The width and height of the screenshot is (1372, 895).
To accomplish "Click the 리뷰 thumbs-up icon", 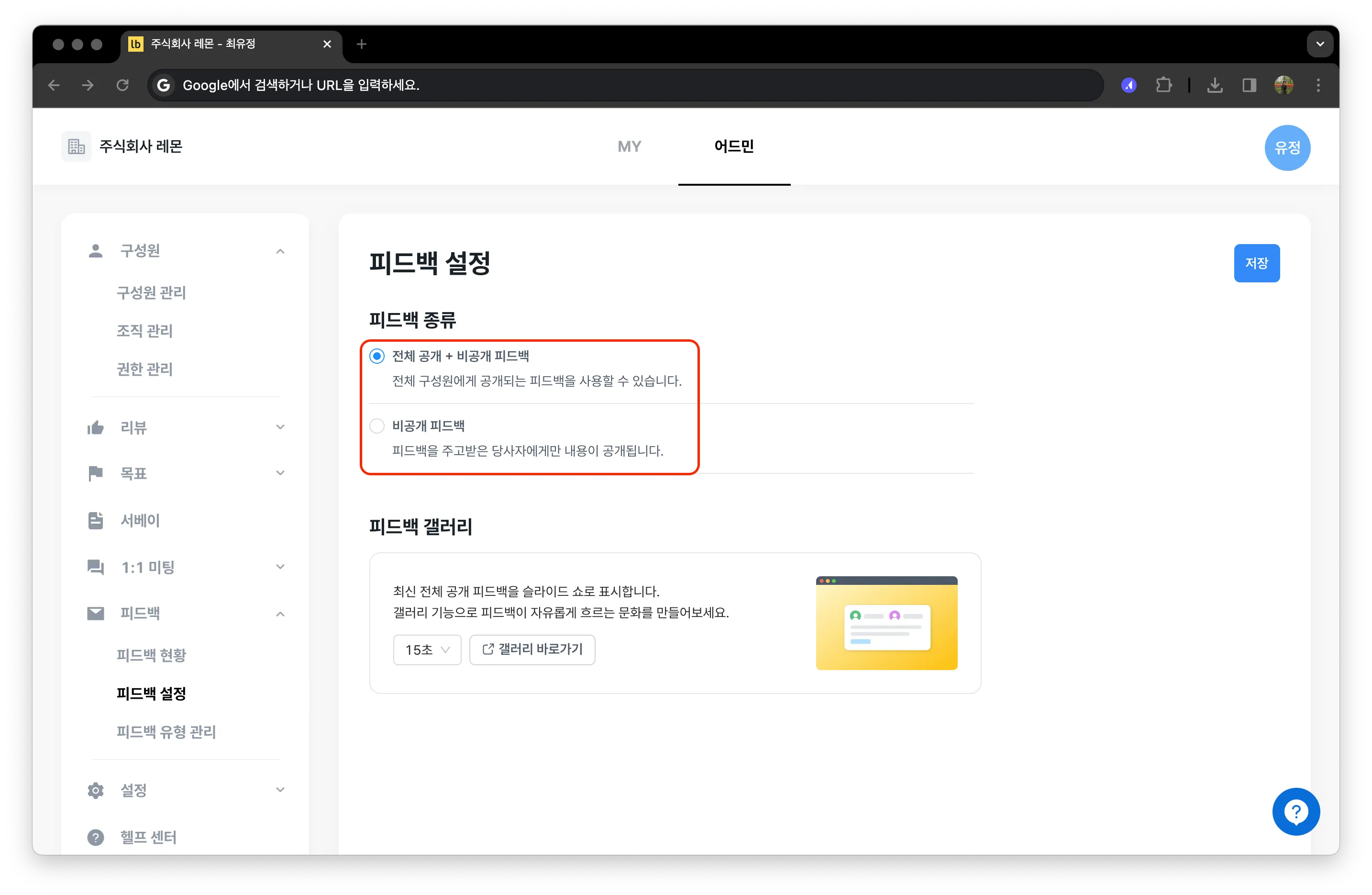I will (96, 427).
